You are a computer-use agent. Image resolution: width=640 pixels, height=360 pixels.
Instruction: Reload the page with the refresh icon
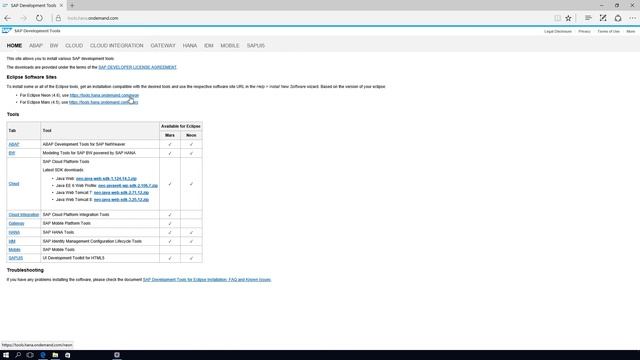(39, 18)
